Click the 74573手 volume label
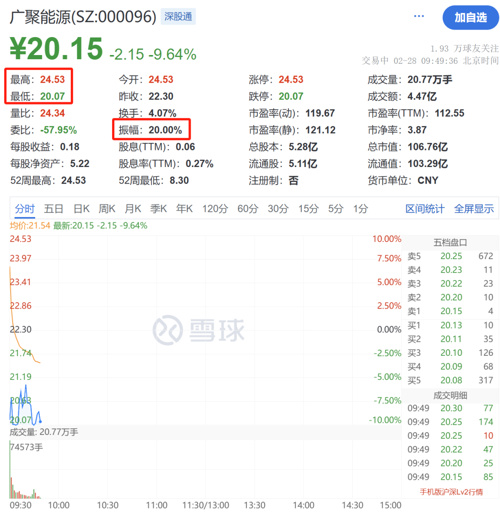Viewport: 500px width, 514px height. click(26, 447)
